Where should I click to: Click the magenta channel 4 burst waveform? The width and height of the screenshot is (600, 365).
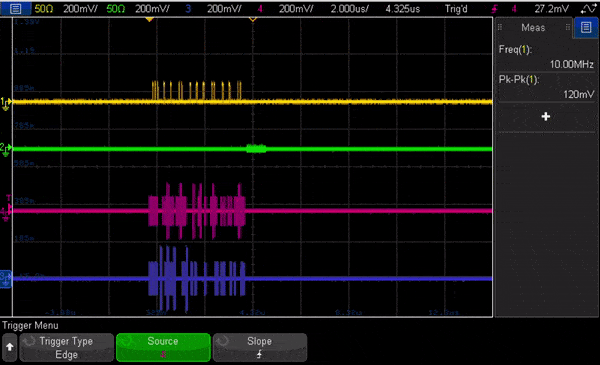click(197, 211)
